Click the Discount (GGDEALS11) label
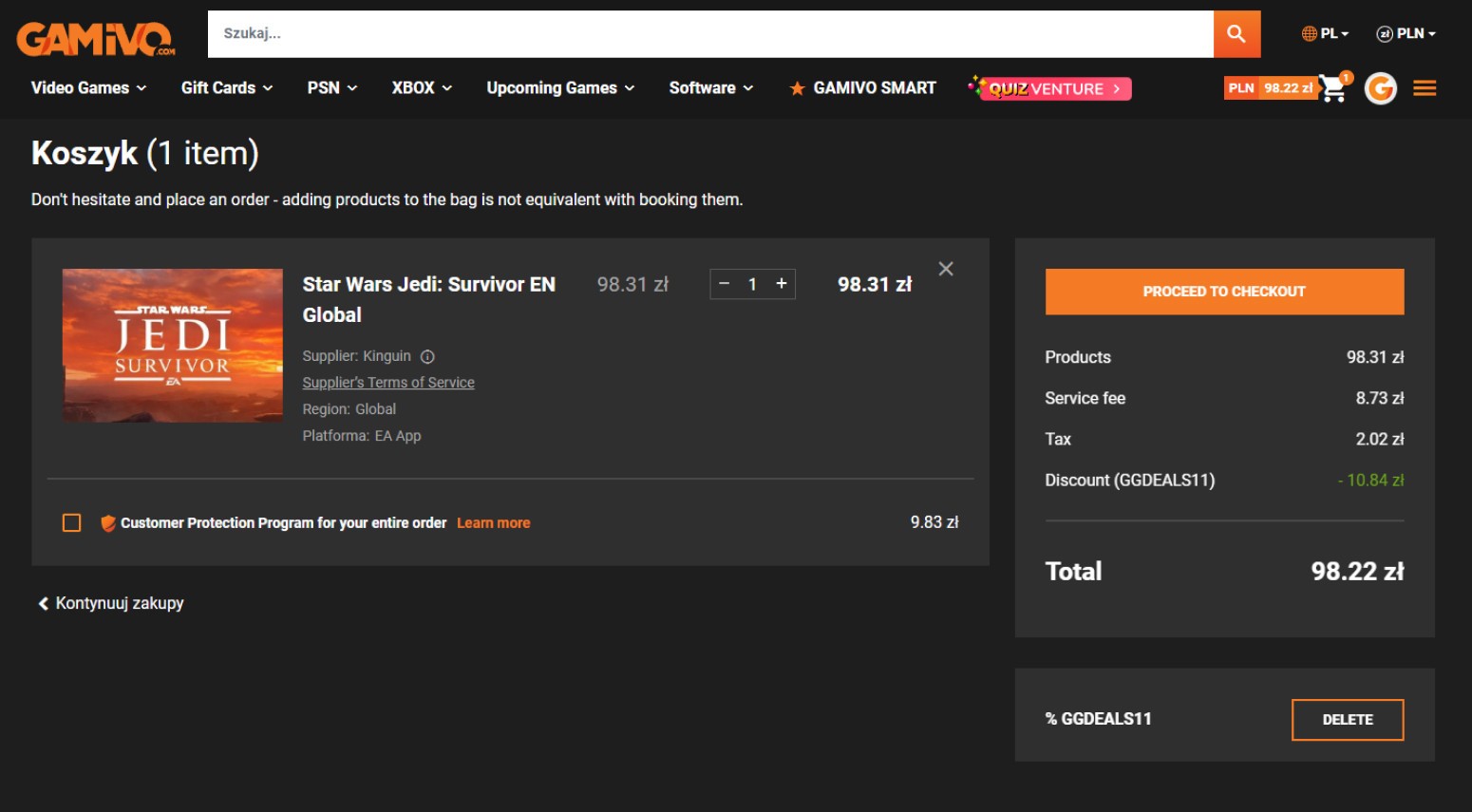1472x812 pixels. click(1130, 481)
